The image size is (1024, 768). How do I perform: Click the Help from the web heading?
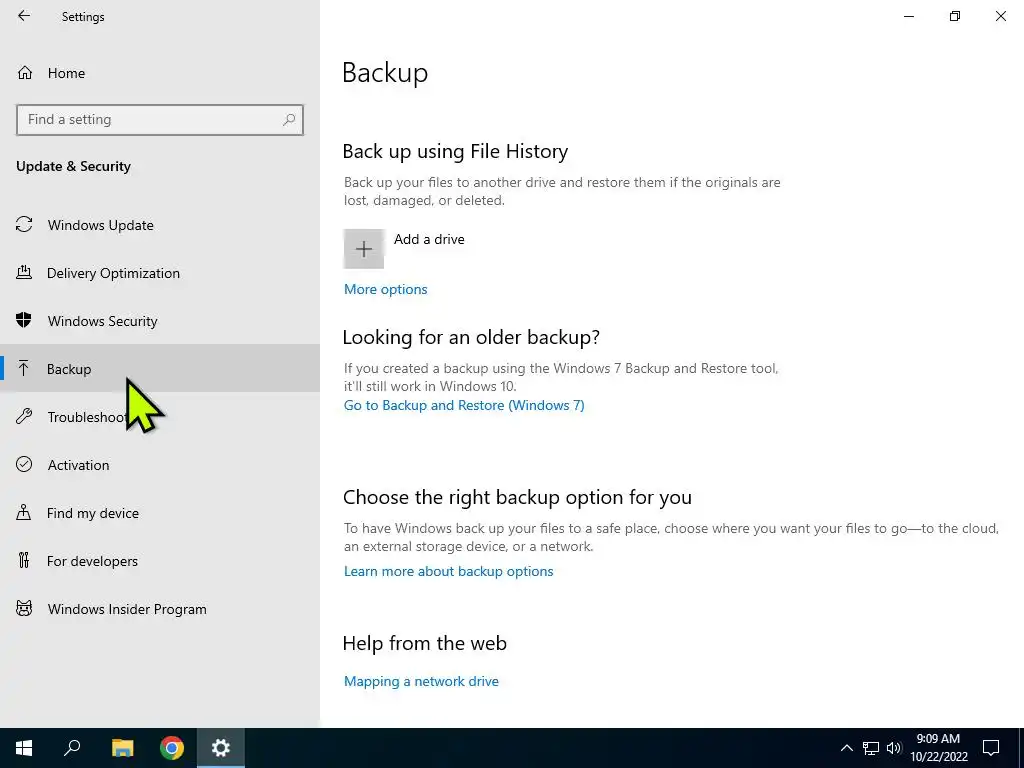pyautogui.click(x=424, y=643)
